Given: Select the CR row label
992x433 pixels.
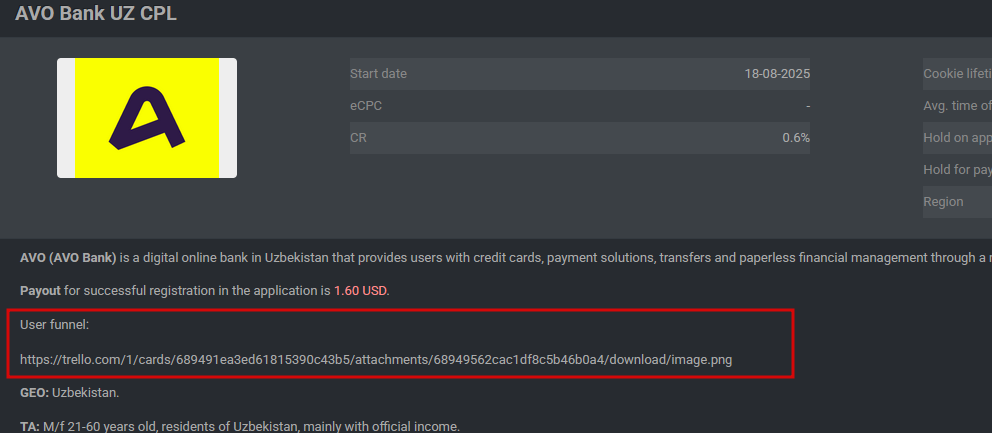Looking at the screenshot, I should pyautogui.click(x=358, y=138).
